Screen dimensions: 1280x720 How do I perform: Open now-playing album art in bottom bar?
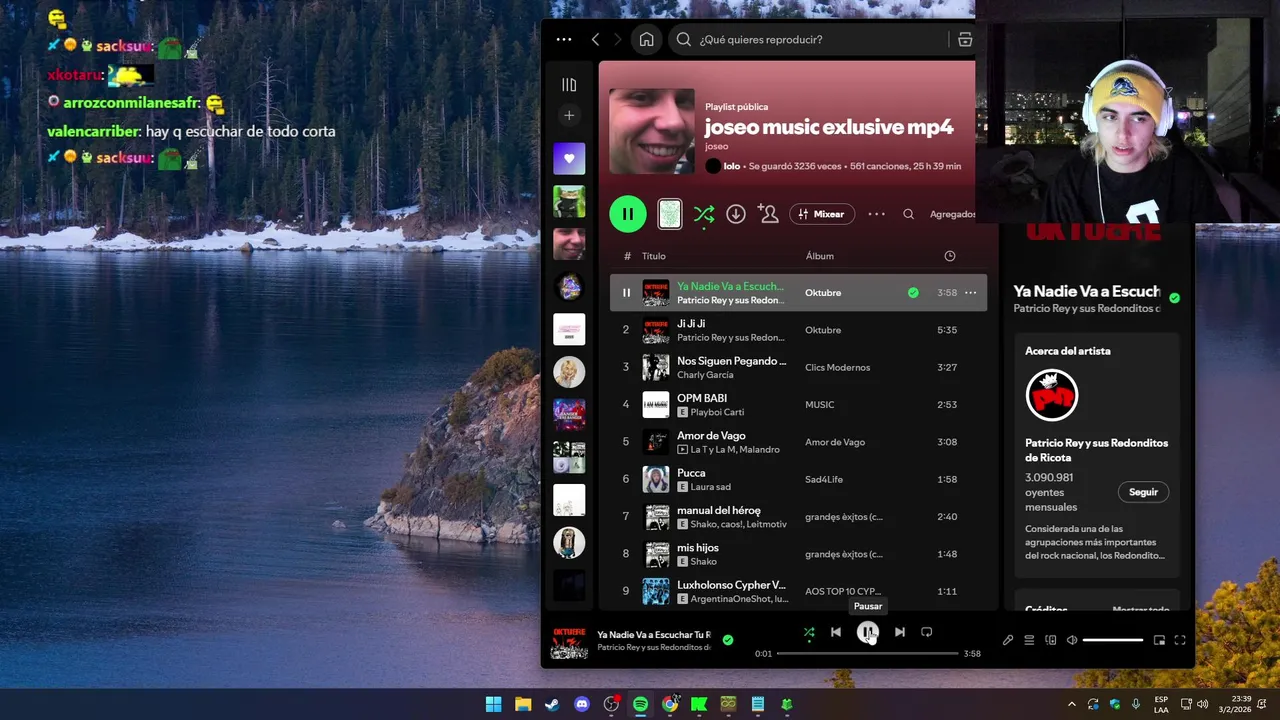[569, 641]
